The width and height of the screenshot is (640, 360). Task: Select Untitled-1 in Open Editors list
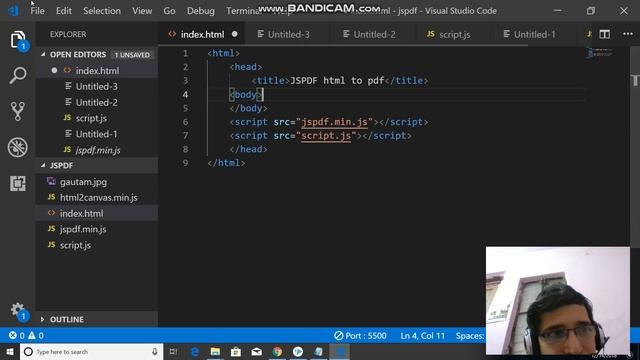tap(97, 134)
